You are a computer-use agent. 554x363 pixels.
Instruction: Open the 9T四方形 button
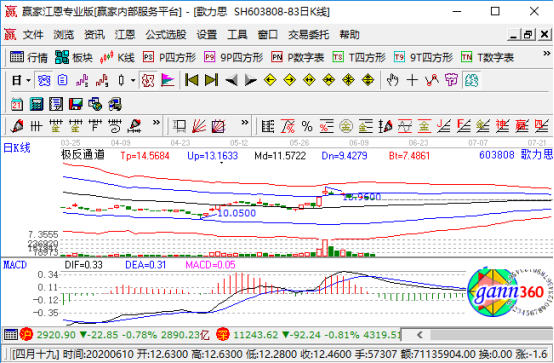click(x=423, y=57)
